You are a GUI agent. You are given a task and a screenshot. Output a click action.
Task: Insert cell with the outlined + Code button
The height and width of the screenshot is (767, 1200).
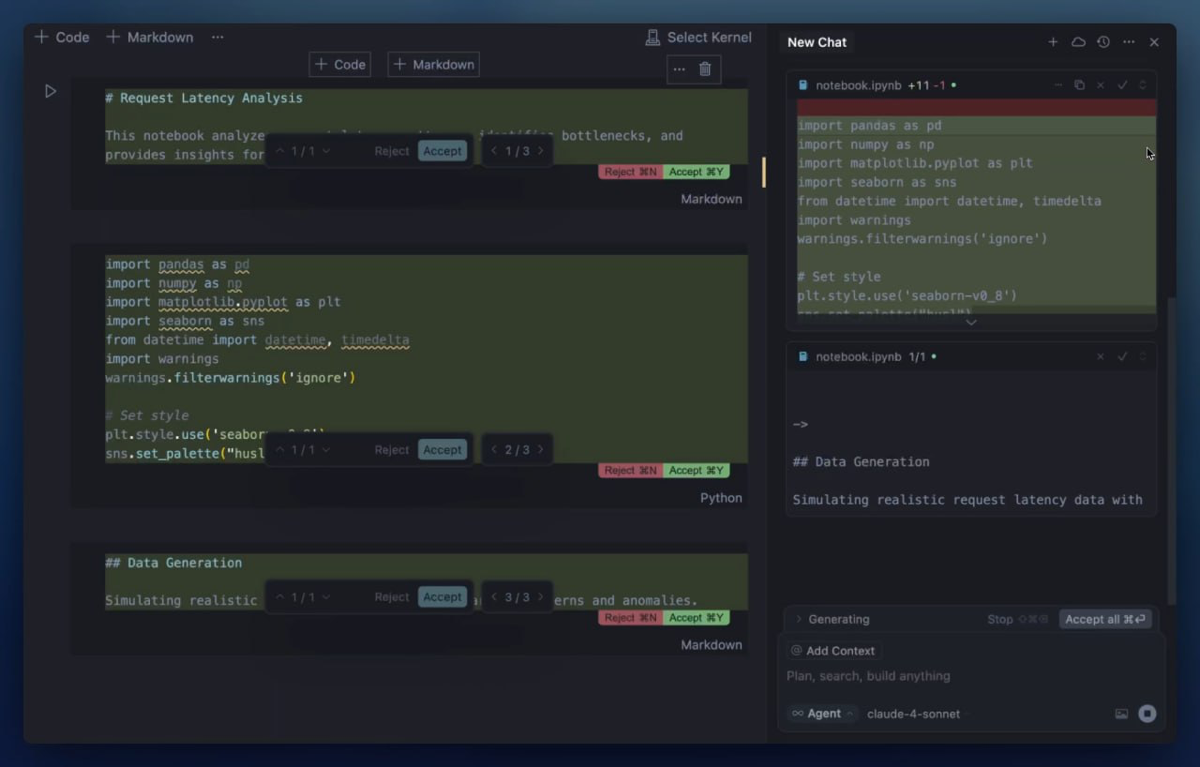coord(340,64)
